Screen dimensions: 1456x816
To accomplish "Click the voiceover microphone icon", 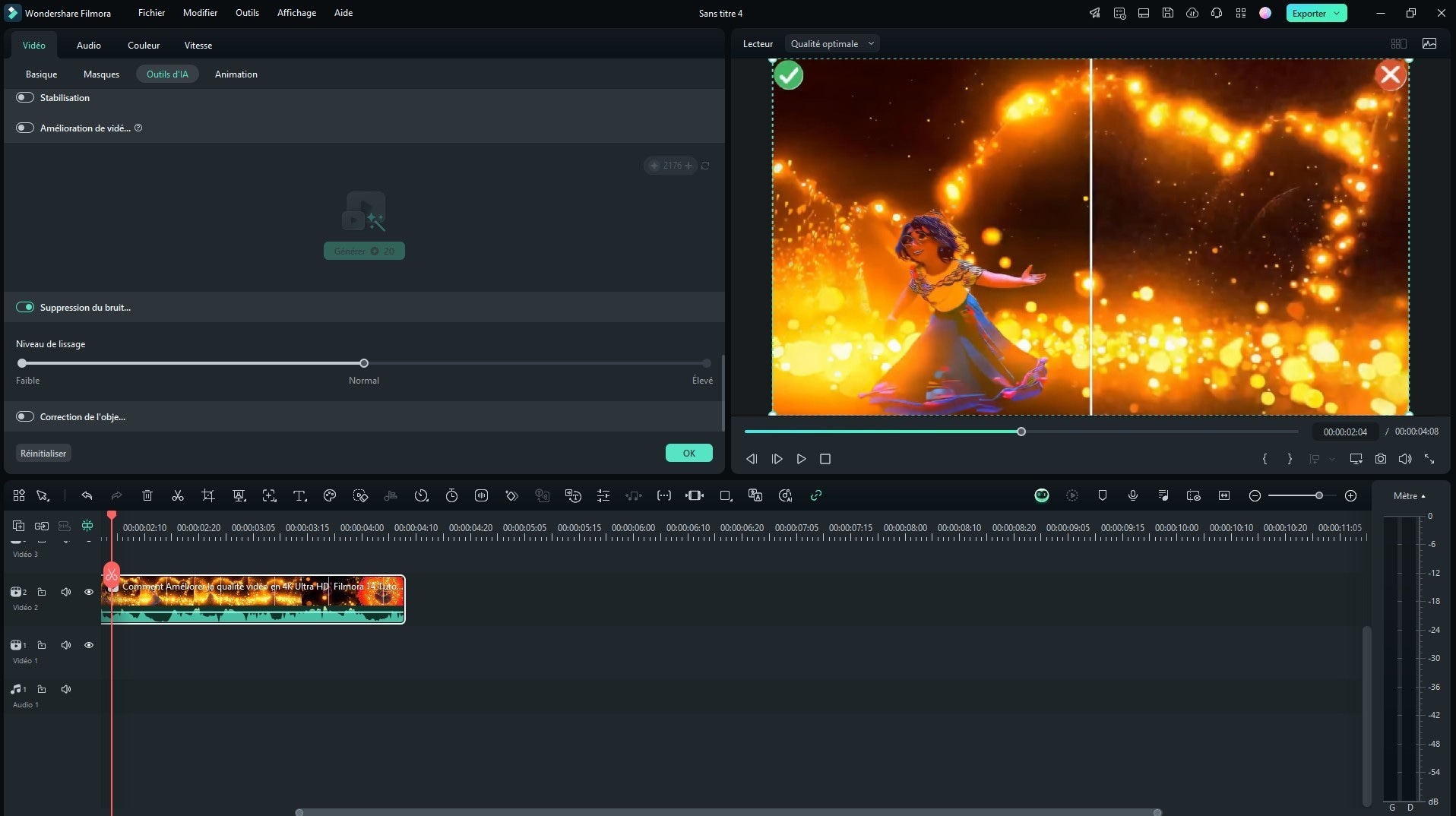I will coord(1133,495).
